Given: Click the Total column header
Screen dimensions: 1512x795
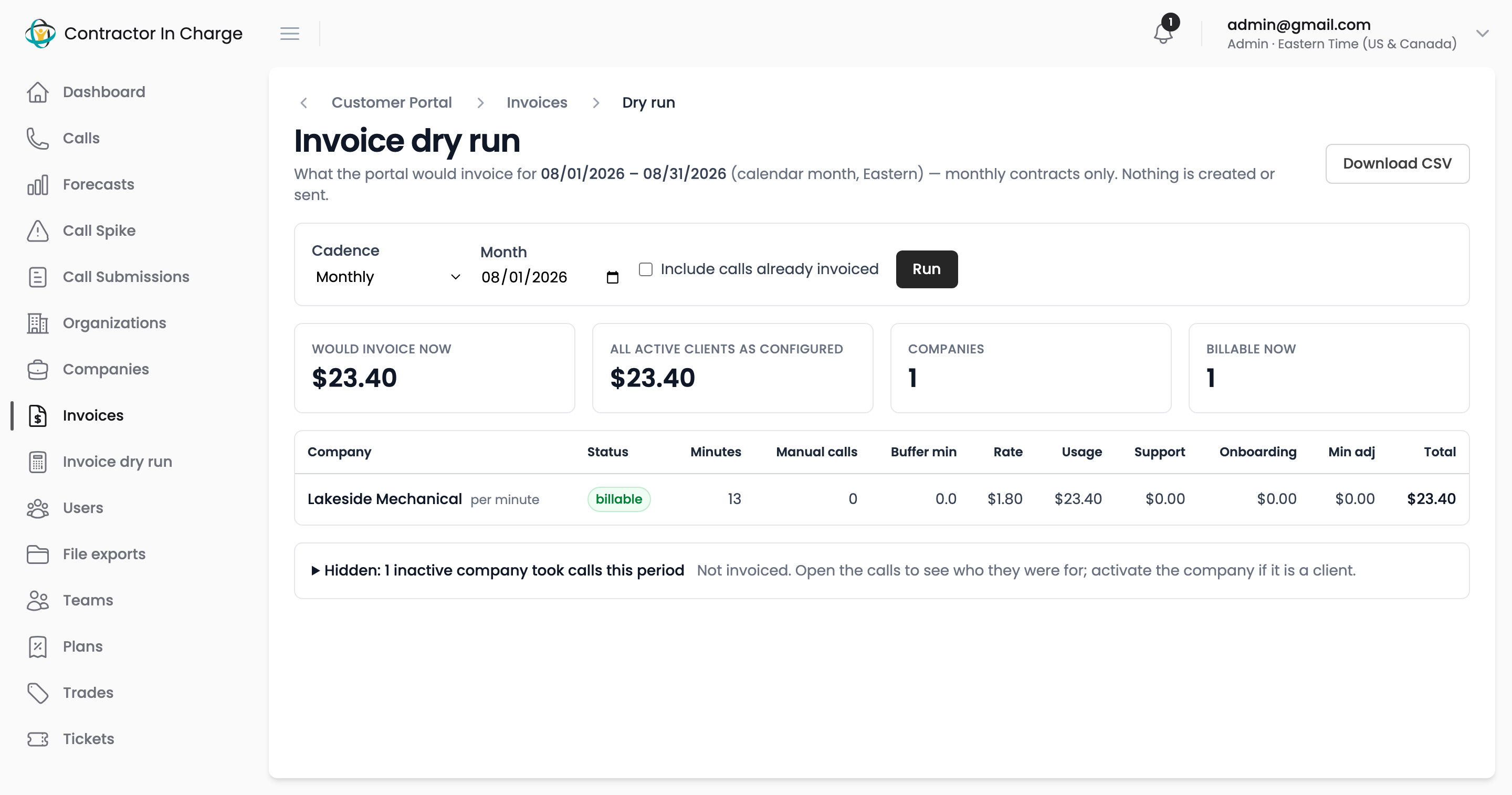Looking at the screenshot, I should [1439, 452].
